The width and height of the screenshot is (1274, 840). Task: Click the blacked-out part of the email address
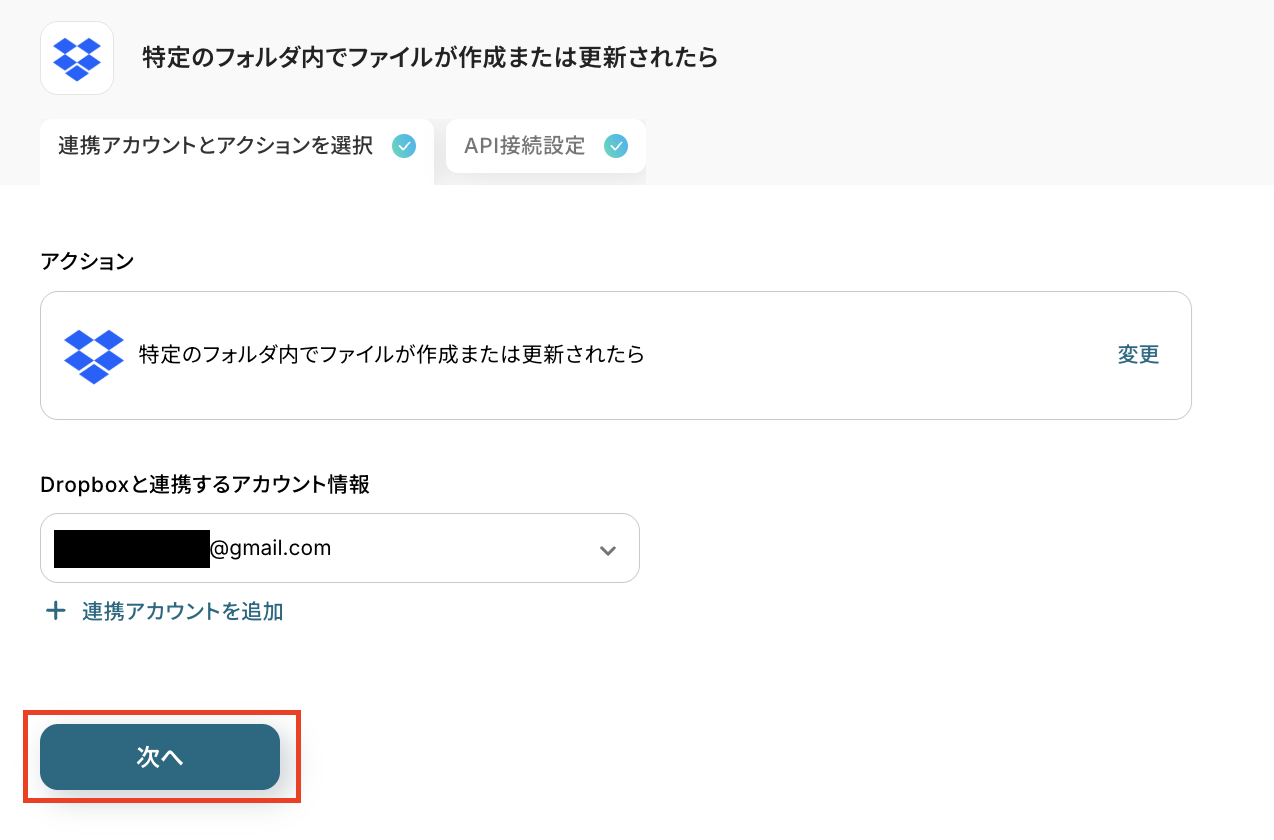pyautogui.click(x=132, y=548)
